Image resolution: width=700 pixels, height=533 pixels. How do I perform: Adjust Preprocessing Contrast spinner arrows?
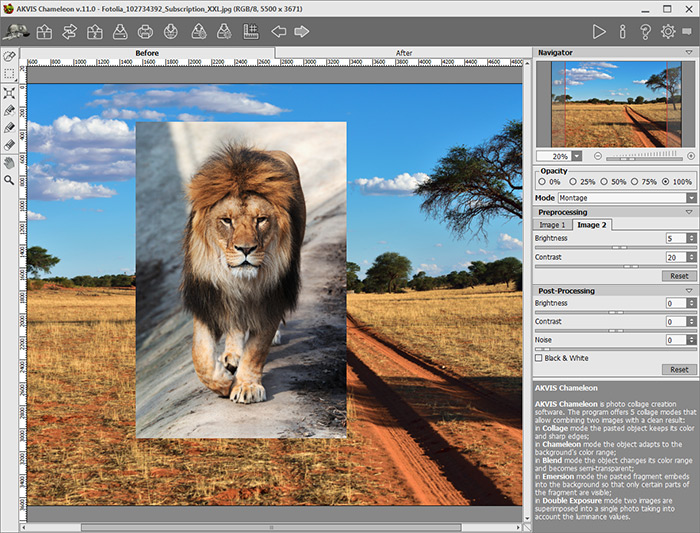coord(692,257)
